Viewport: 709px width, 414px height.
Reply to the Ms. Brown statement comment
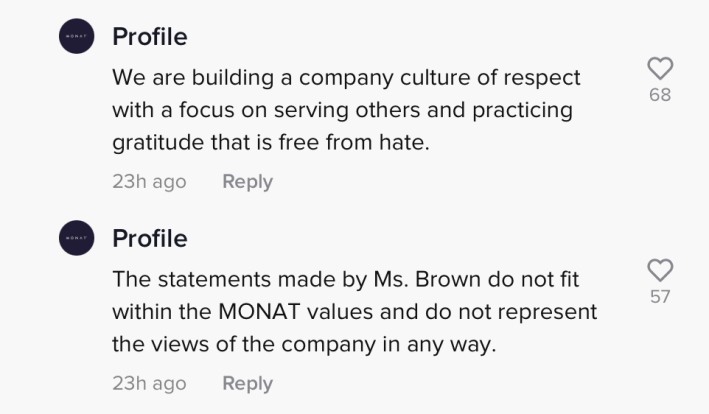[x=247, y=383]
